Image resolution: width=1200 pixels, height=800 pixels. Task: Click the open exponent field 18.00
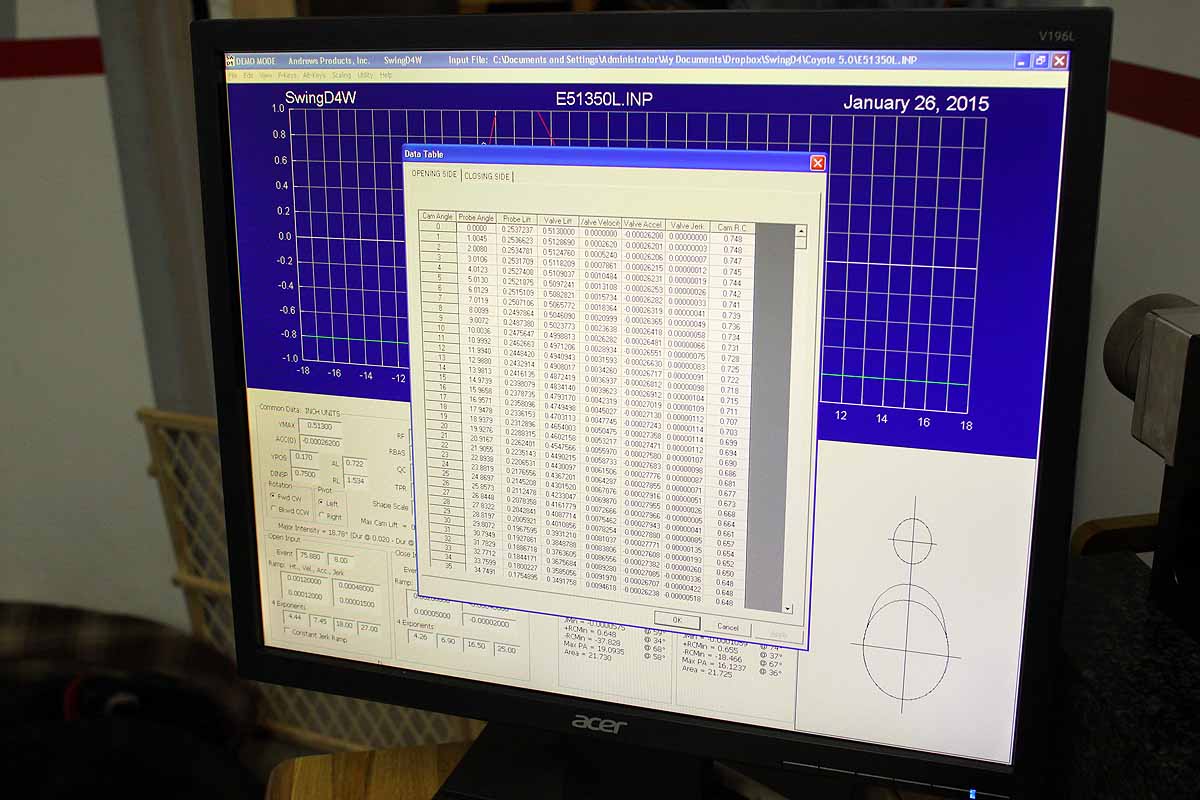coord(344,623)
